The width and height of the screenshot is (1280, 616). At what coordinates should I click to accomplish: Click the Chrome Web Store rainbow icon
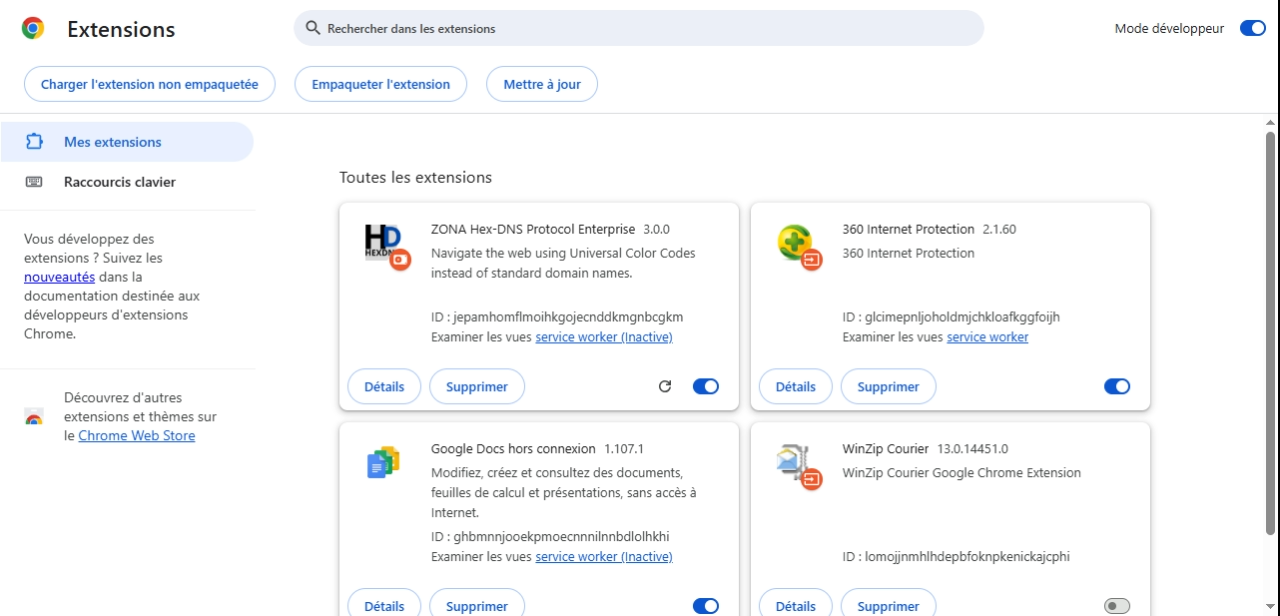tap(34, 417)
